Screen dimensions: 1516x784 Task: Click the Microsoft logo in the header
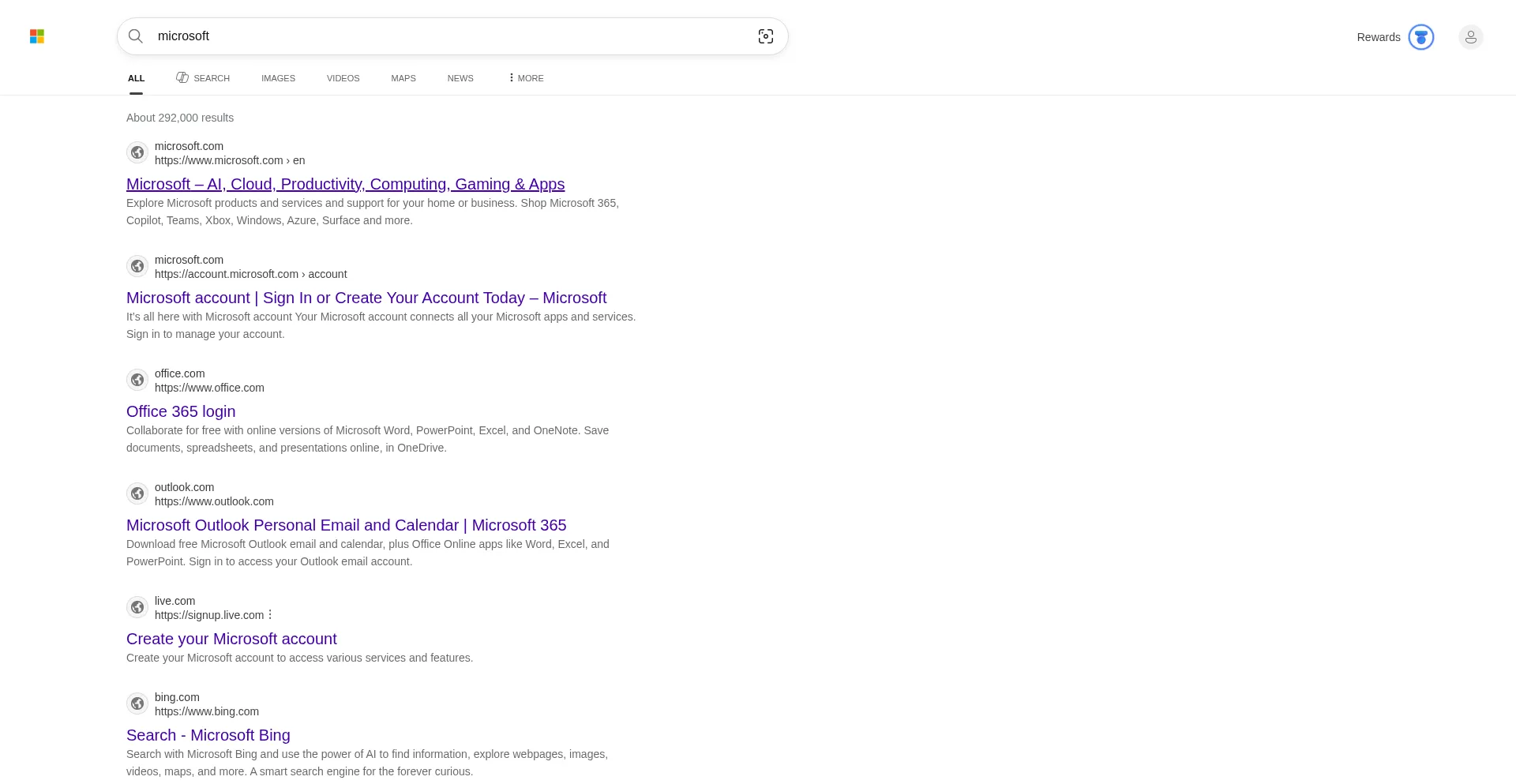[37, 36]
